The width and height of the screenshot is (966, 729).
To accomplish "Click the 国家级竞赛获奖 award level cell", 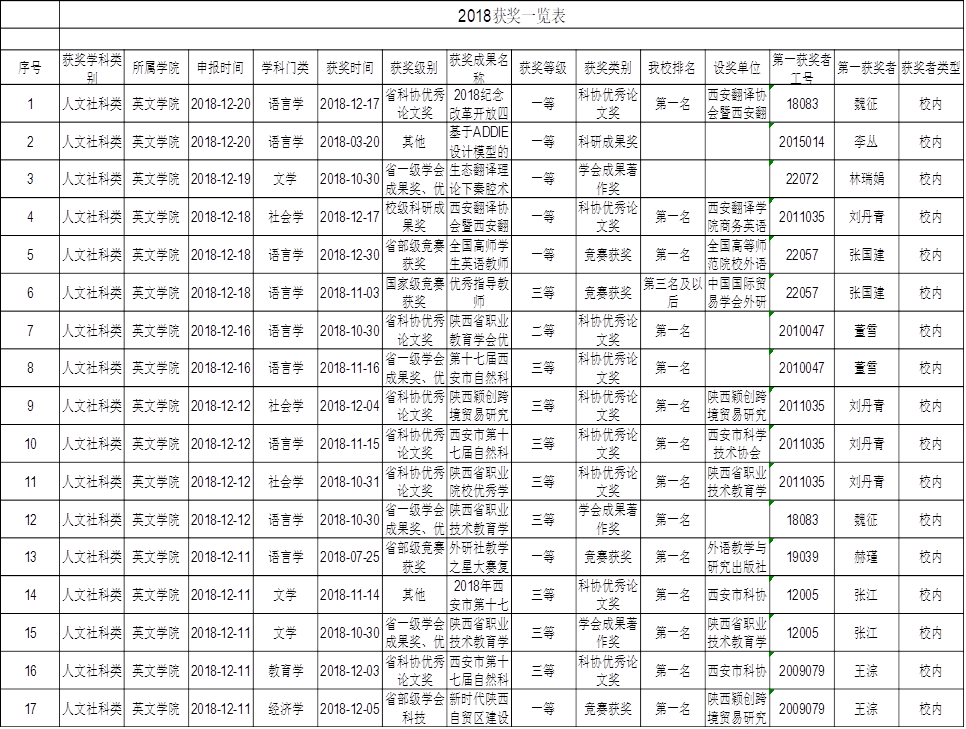I will coord(414,293).
